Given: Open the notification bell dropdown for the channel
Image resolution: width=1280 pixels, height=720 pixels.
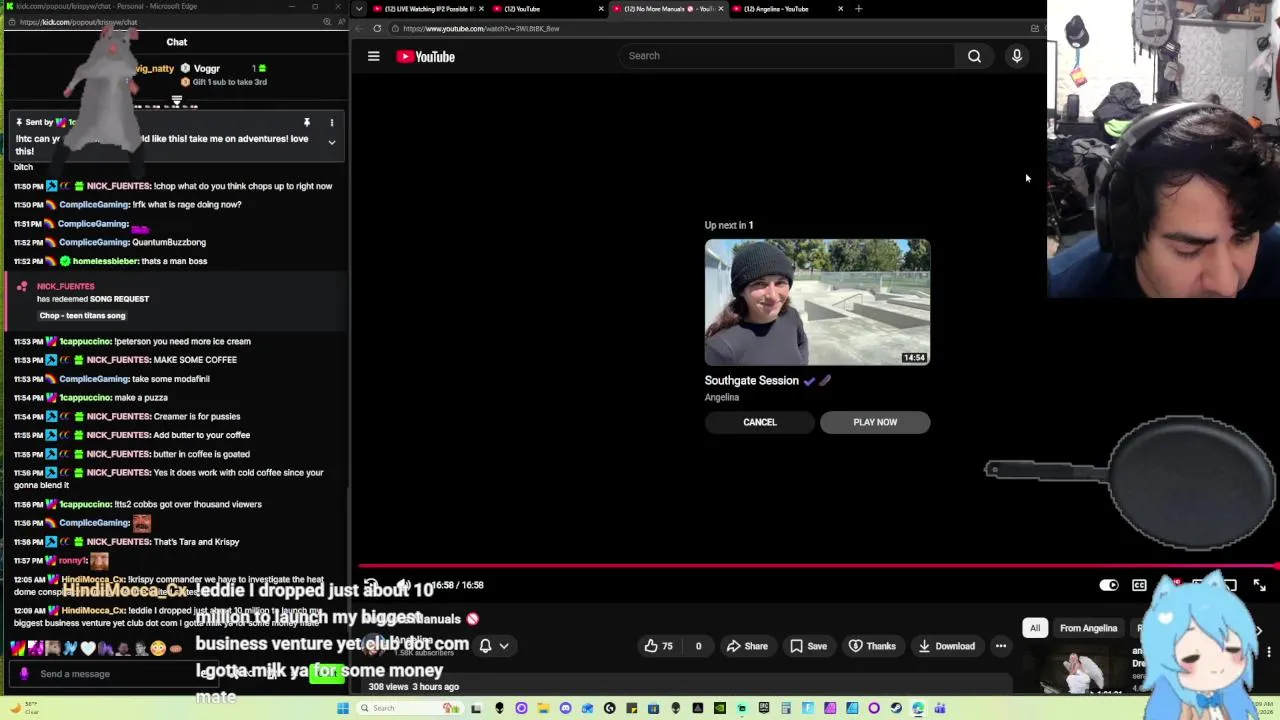Looking at the screenshot, I should point(494,646).
